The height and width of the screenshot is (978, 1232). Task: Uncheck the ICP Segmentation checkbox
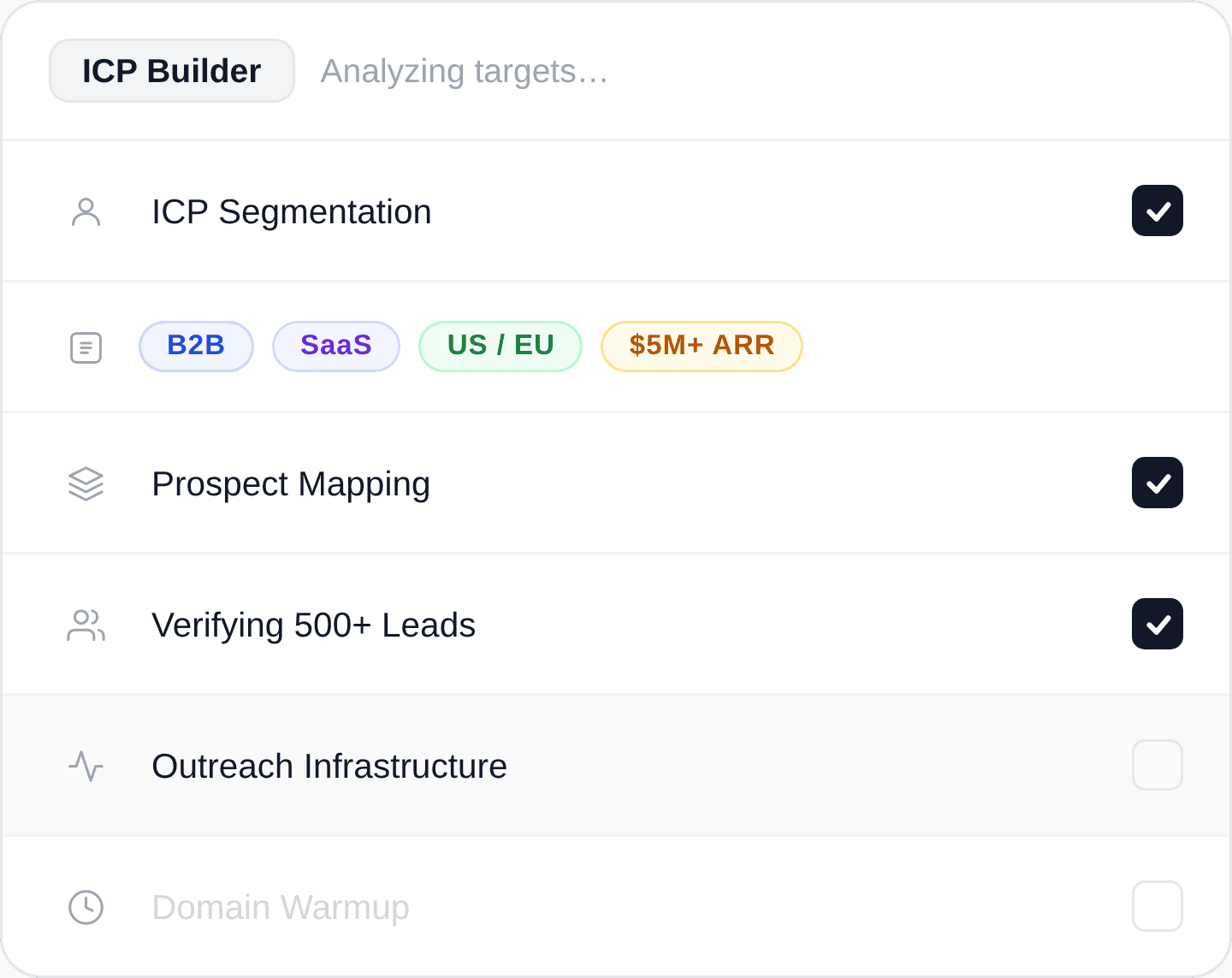pyautogui.click(x=1157, y=210)
